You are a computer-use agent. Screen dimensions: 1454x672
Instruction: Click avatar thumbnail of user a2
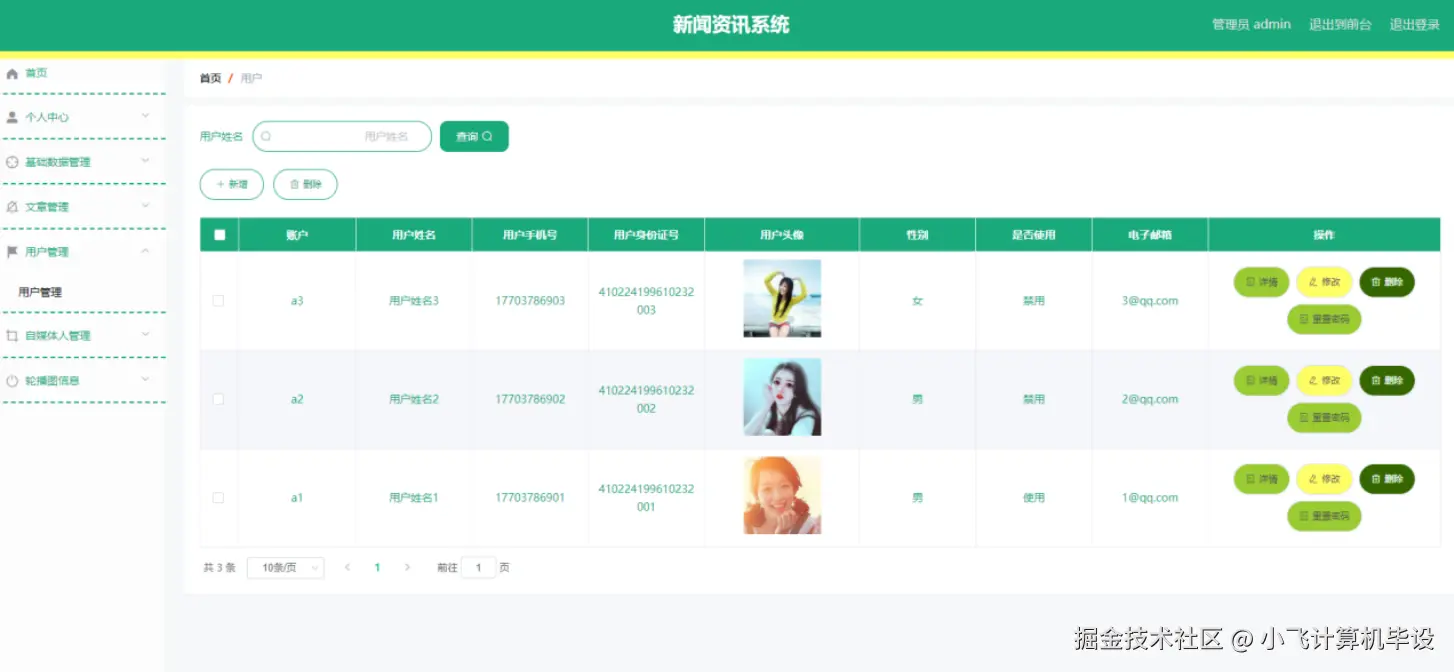click(782, 397)
